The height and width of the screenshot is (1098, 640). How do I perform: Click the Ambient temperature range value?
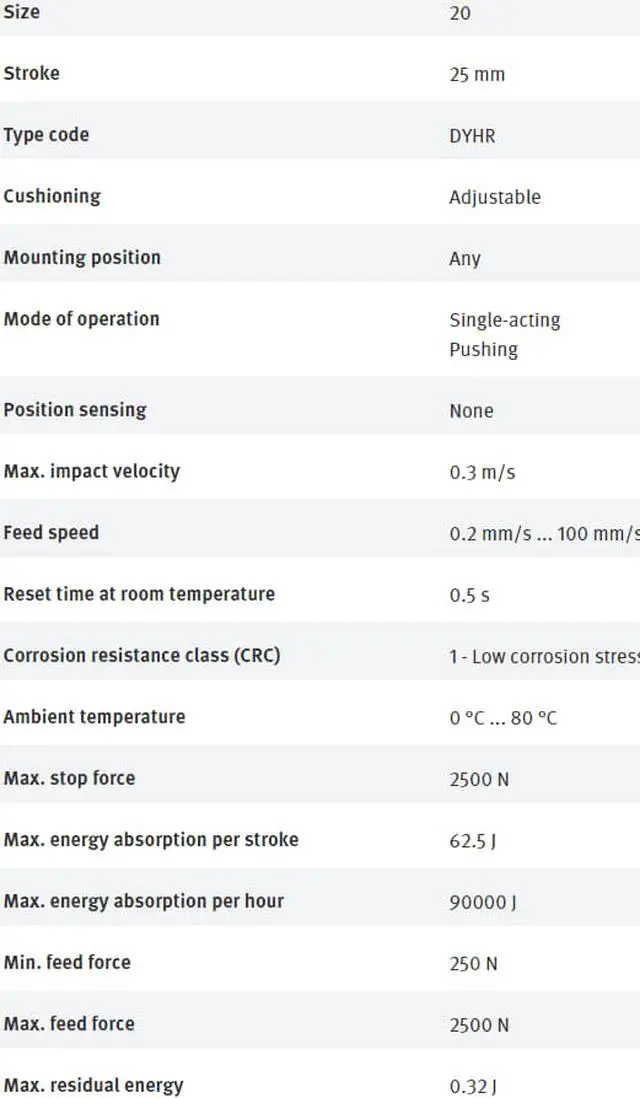[503, 718]
